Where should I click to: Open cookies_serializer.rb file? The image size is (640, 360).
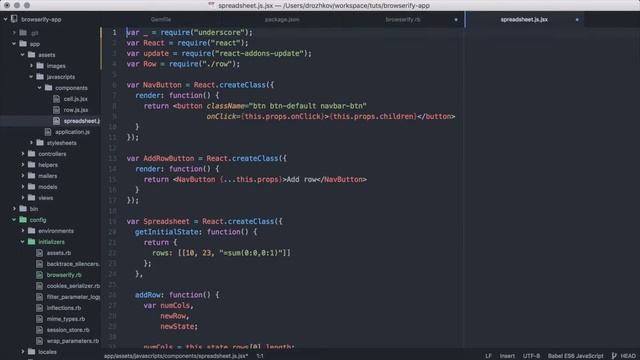[73, 286]
